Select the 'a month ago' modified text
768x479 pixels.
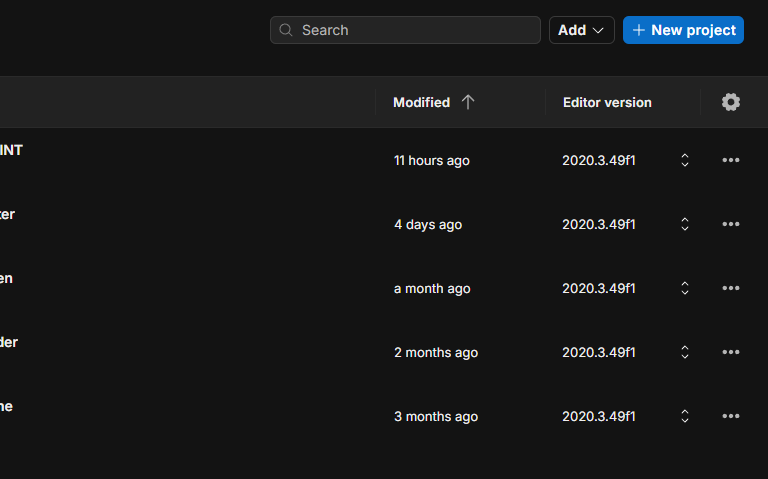pyautogui.click(x=432, y=288)
